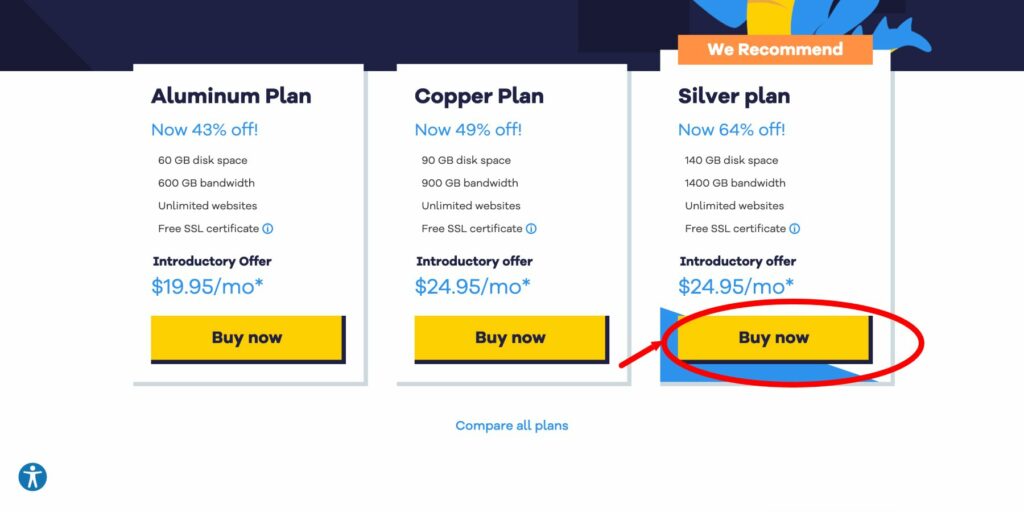Click the Now 64% off! text
Screen dimensions: 1024x512
pyautogui.click(x=731, y=129)
